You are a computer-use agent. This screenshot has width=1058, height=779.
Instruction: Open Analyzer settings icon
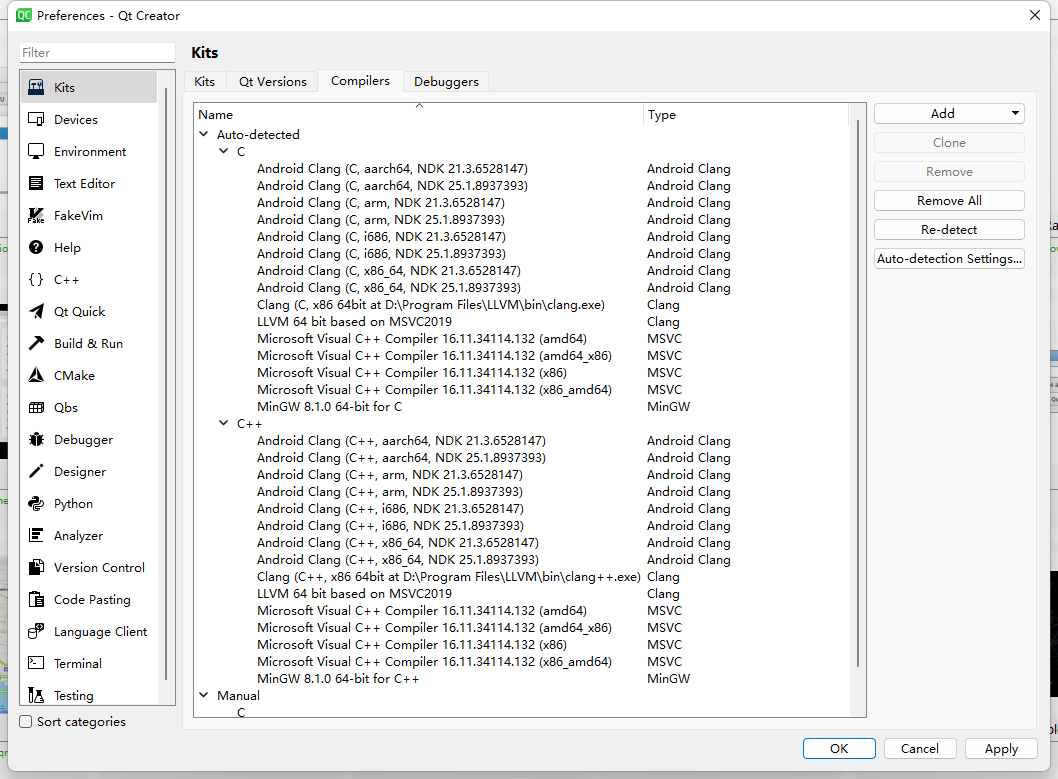click(36, 536)
